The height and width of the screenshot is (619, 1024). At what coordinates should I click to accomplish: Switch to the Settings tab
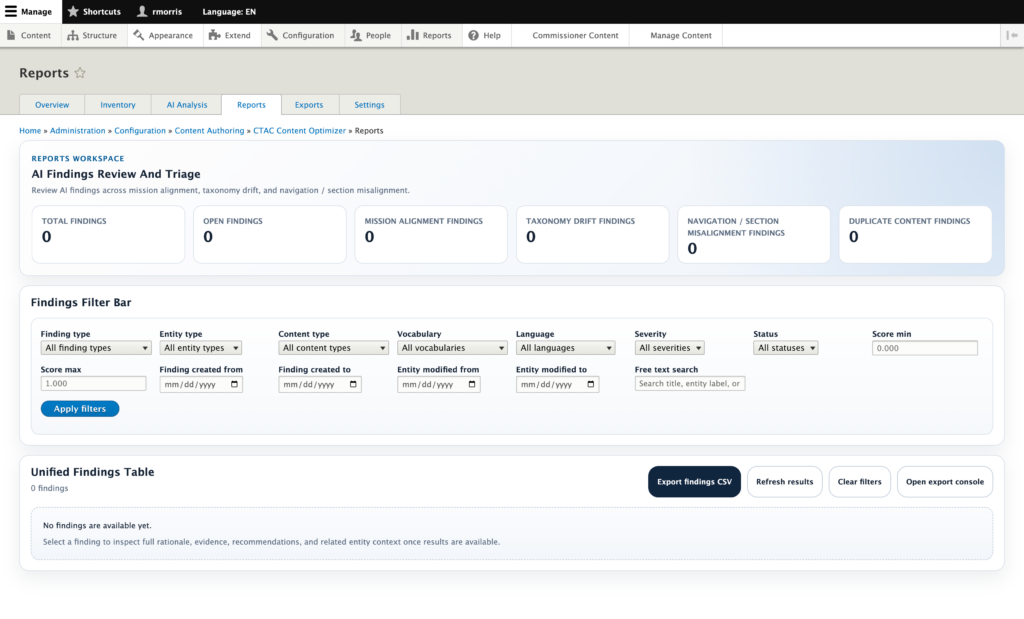coord(370,104)
